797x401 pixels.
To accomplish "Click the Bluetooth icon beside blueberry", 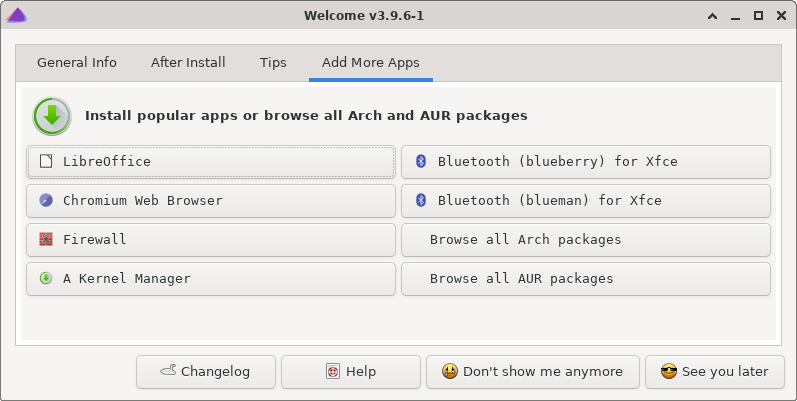I will [x=420, y=161].
